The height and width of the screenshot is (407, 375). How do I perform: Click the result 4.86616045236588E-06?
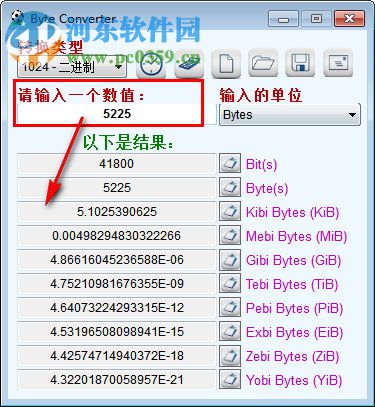pos(117,260)
